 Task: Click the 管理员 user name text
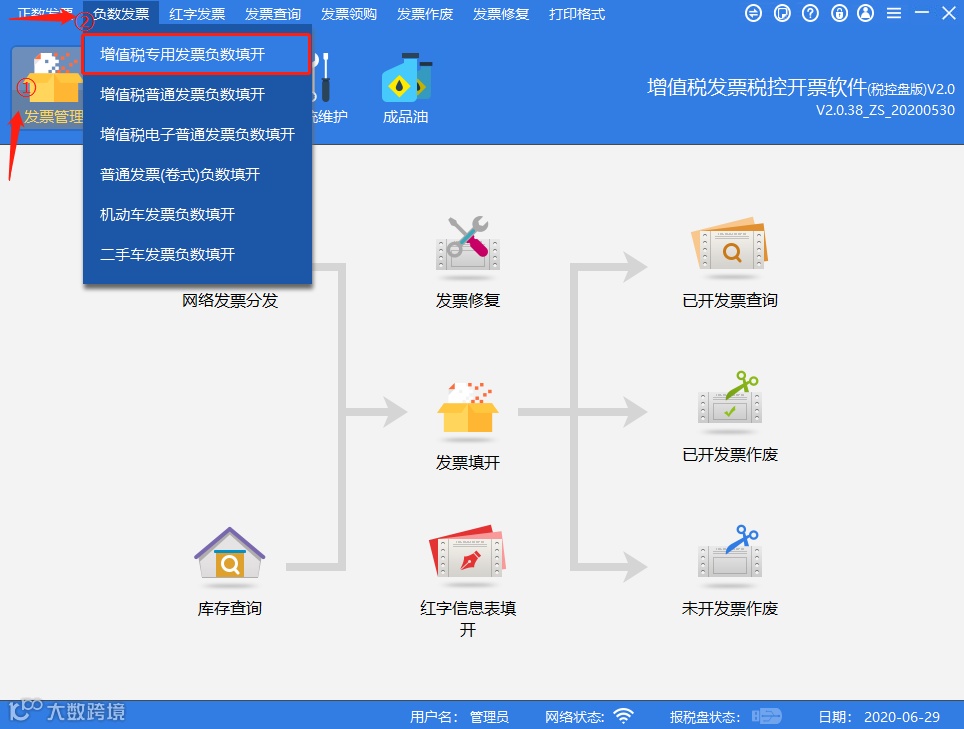tap(489, 717)
